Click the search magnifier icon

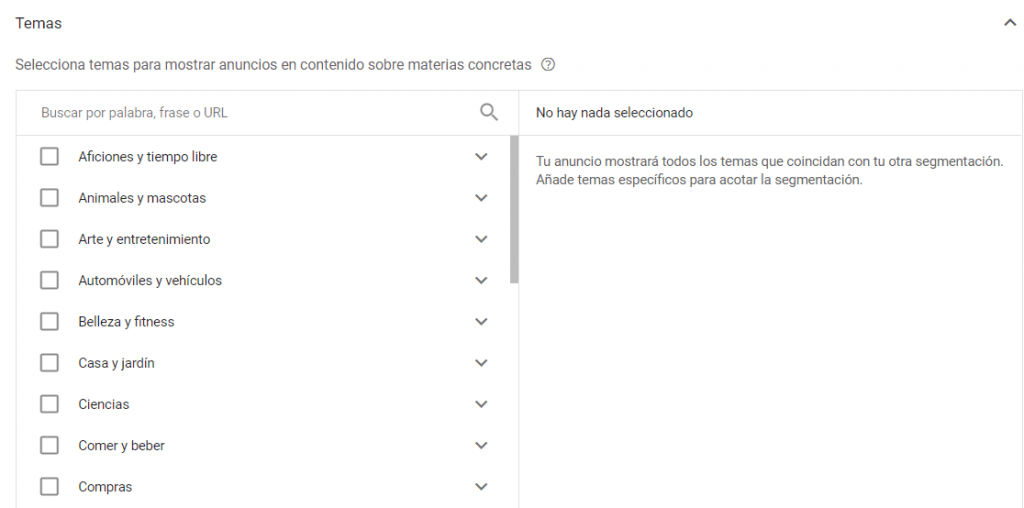pyautogui.click(x=488, y=112)
